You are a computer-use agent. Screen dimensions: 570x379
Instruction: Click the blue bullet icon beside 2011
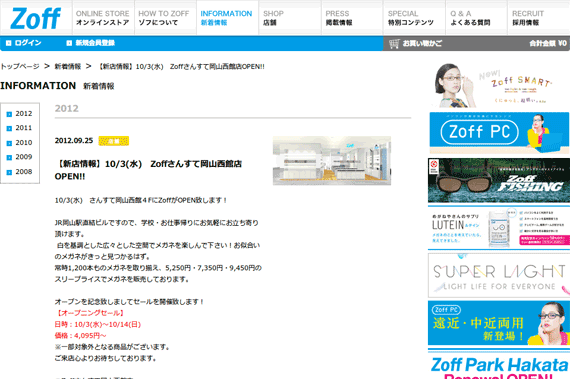tap(9, 128)
